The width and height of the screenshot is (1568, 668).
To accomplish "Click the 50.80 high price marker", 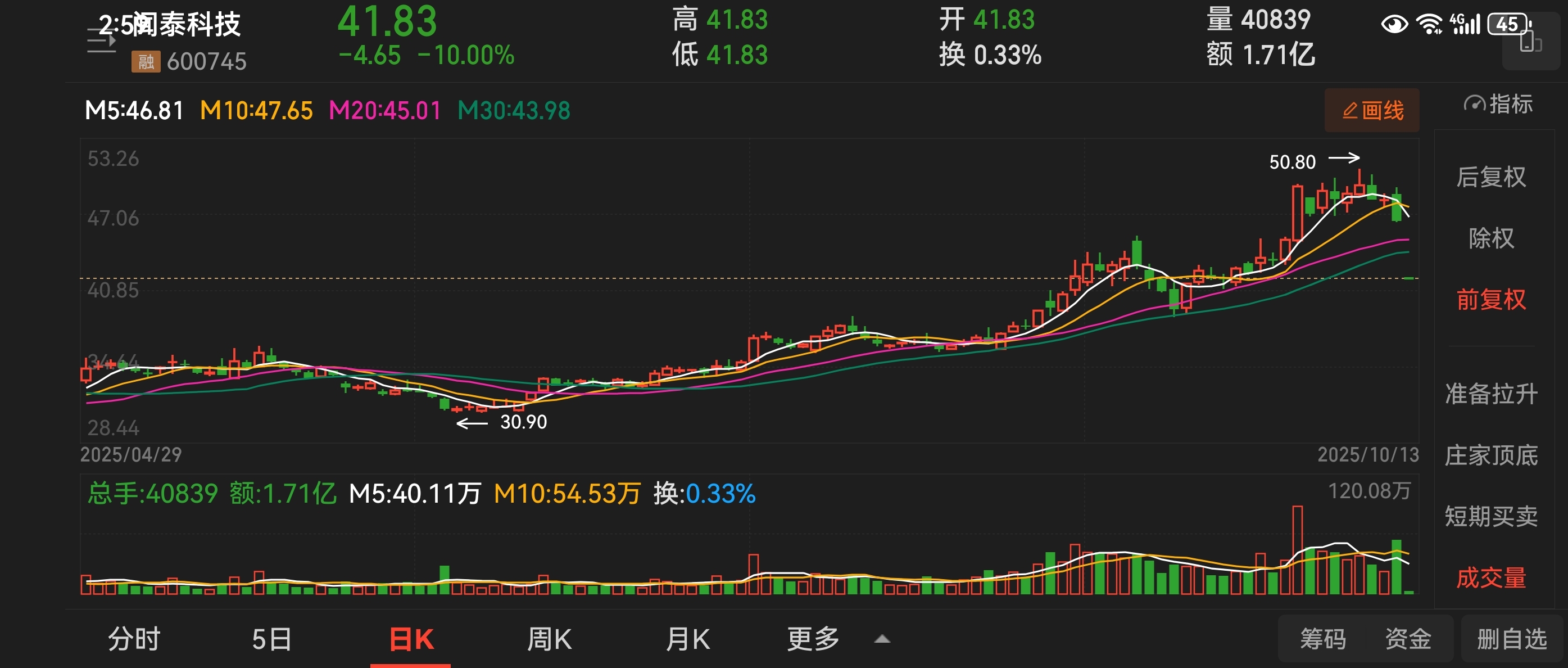I will point(1292,162).
